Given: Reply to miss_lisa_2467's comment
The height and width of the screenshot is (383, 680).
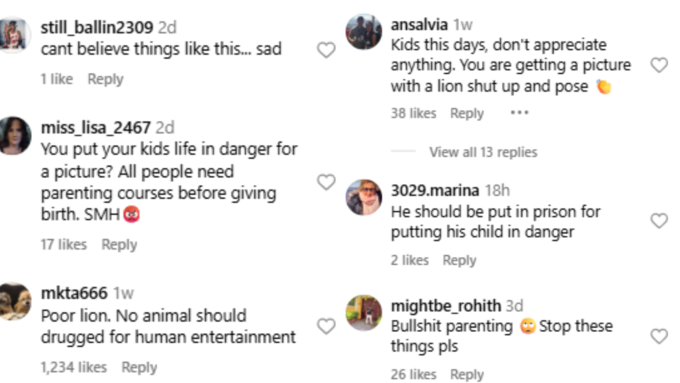Looking at the screenshot, I should coord(119,244).
